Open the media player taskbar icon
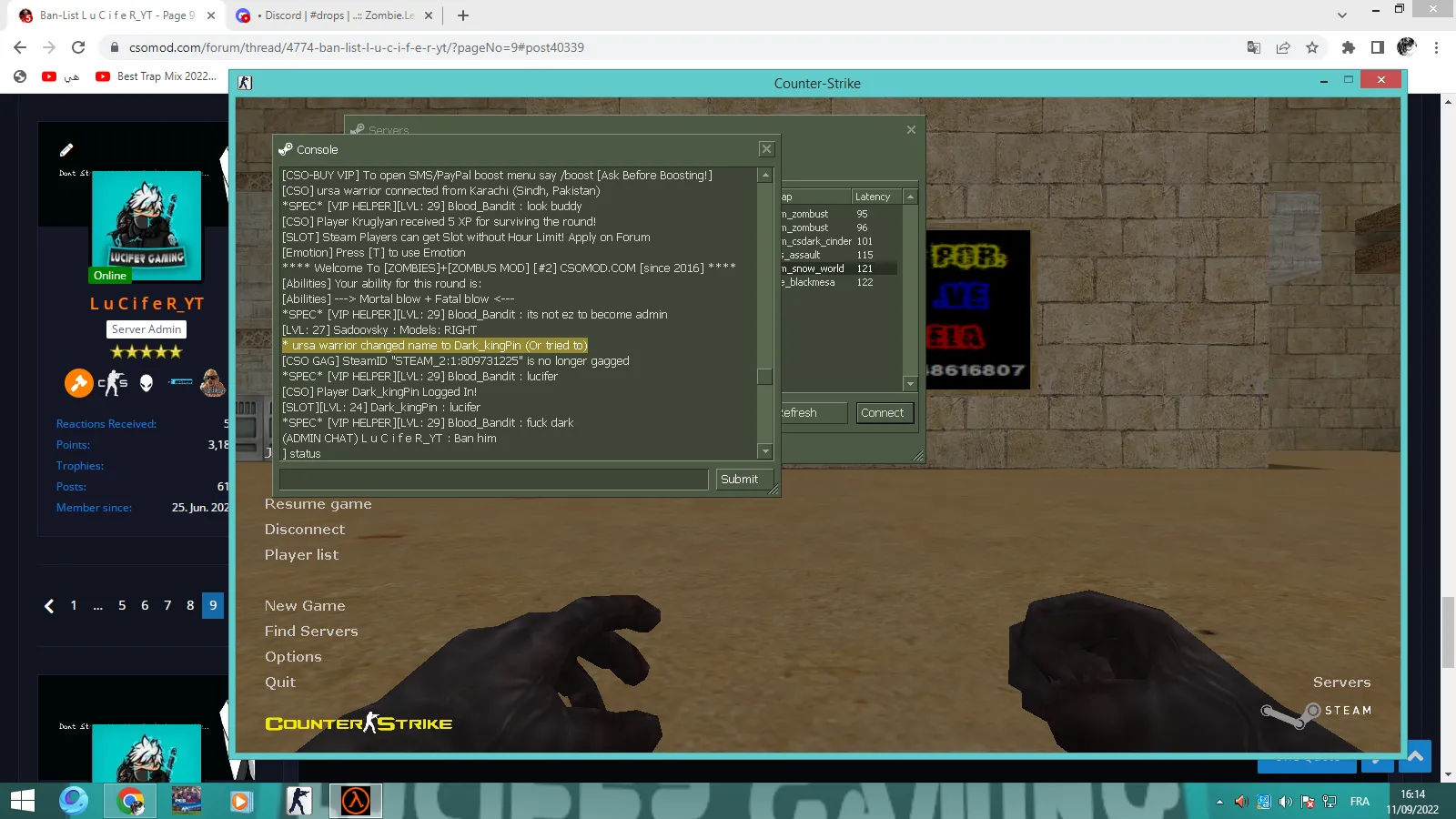Screen dimensions: 1456x819 [240, 801]
